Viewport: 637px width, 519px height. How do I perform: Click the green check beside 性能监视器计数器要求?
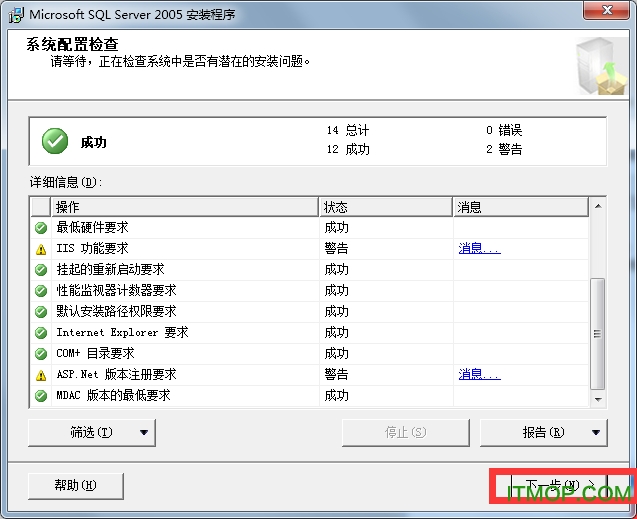tap(41, 291)
